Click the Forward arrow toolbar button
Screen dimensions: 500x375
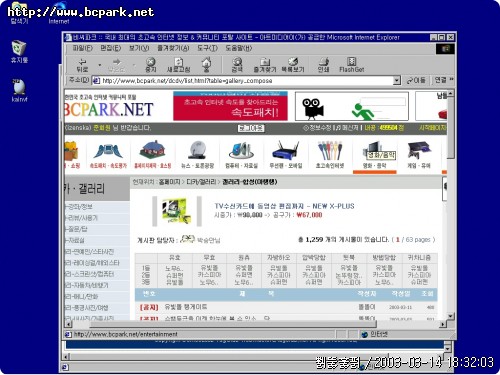(116, 65)
